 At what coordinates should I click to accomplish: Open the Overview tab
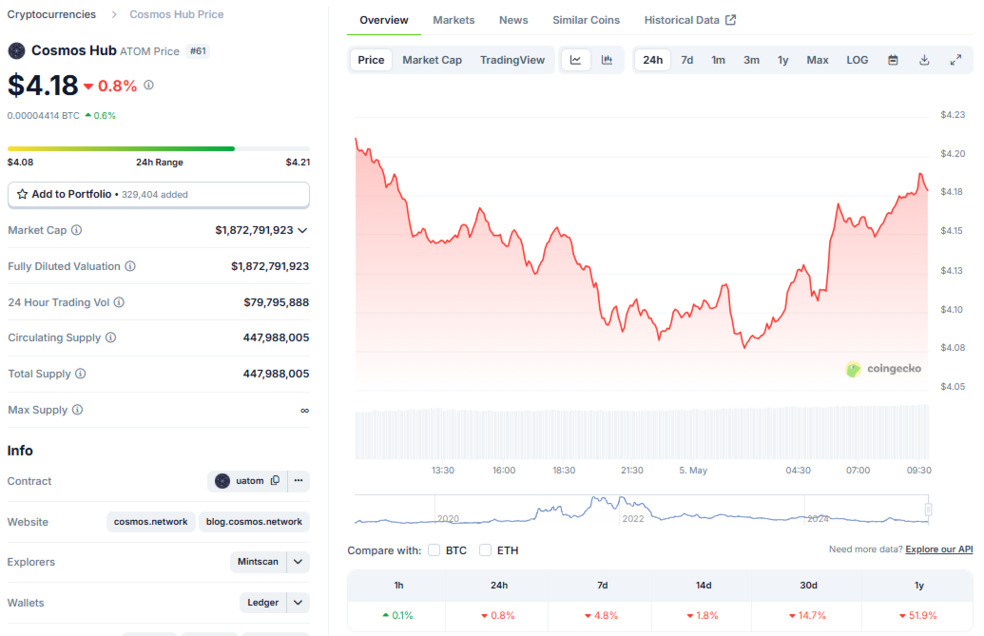coord(383,20)
